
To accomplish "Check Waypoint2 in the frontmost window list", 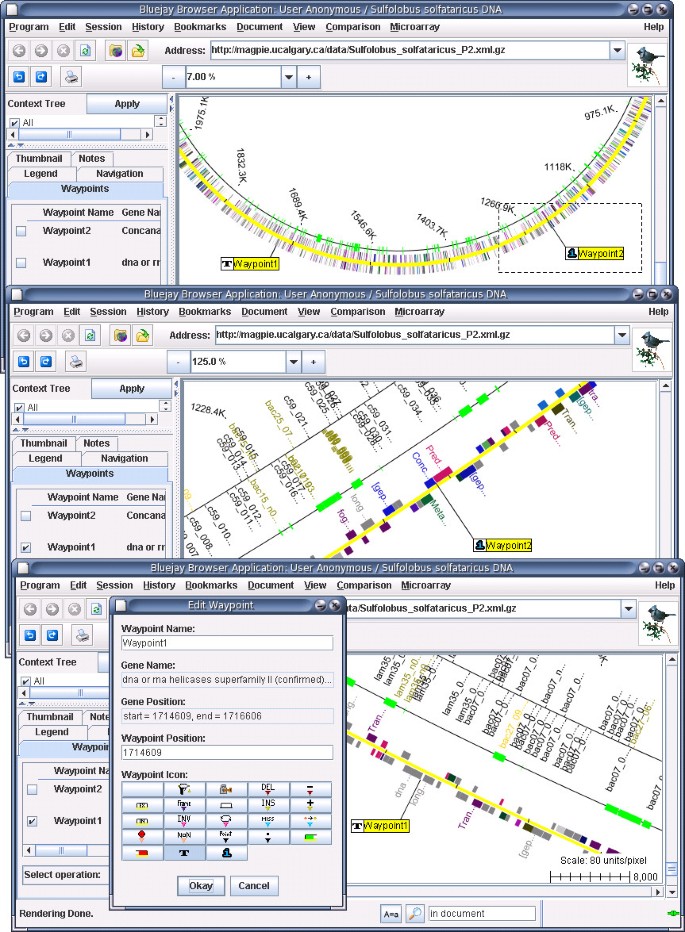I will tap(33, 789).
